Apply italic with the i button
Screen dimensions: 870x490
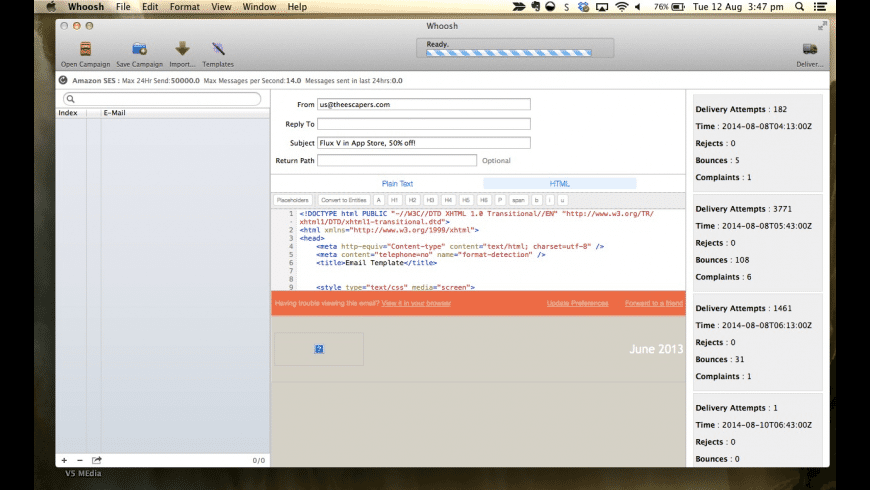pos(550,200)
